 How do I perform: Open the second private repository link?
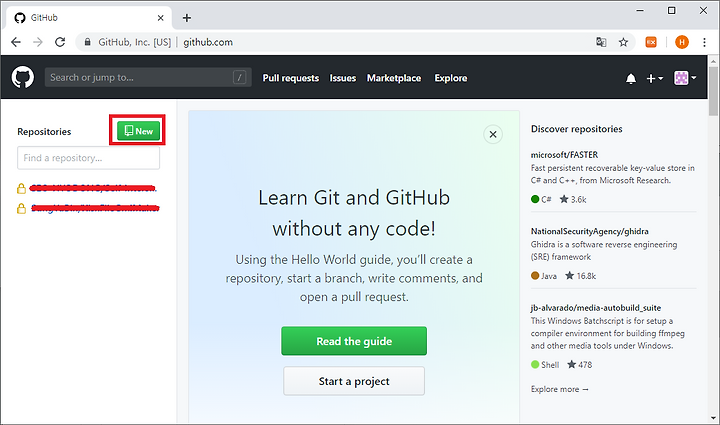(x=95, y=208)
